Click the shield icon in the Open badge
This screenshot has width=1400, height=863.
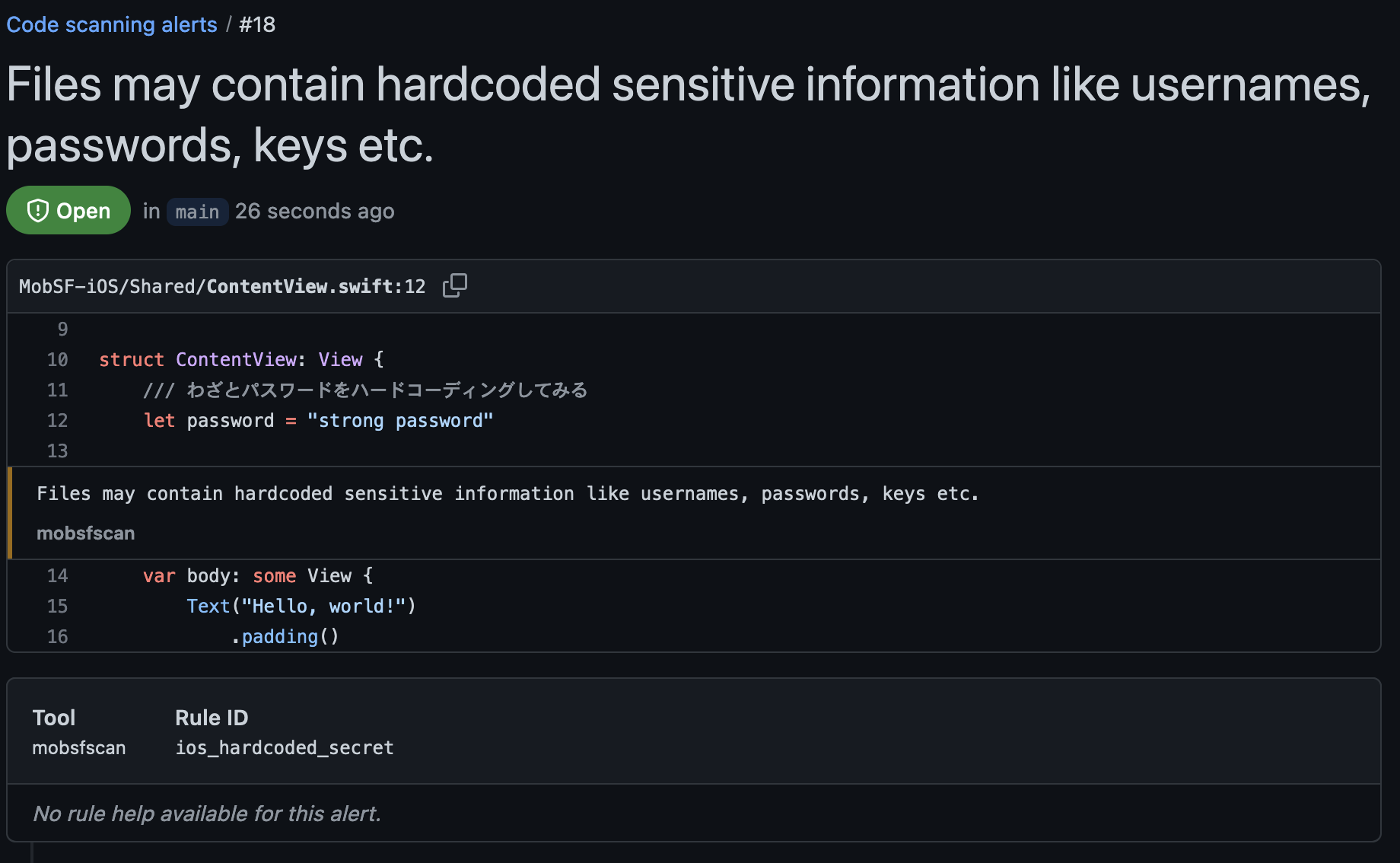[x=39, y=211]
